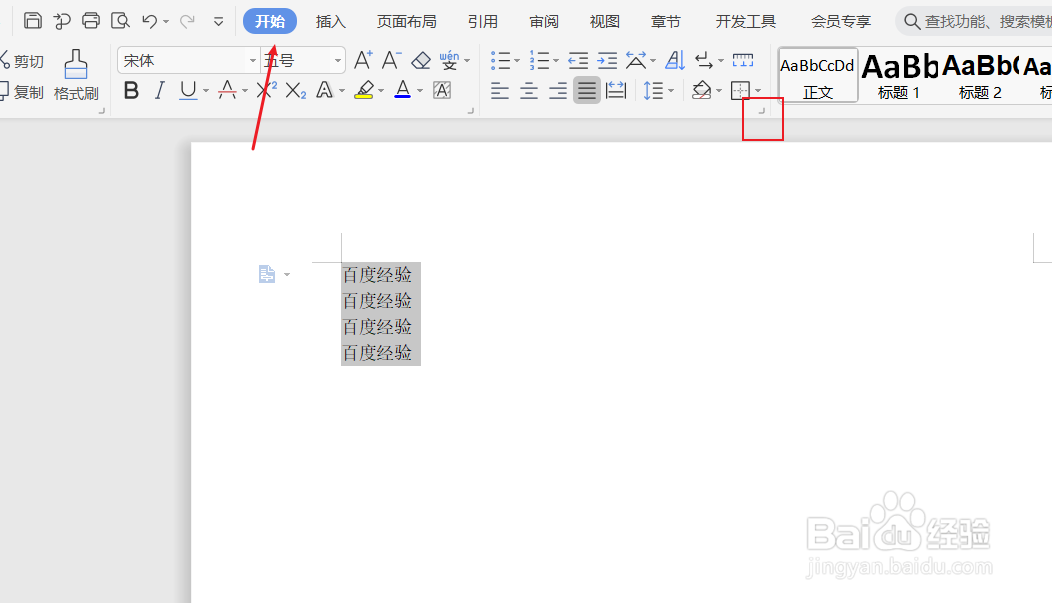Click the sort A-Z icon
Image resolution: width=1052 pixels, height=603 pixels.
(675, 61)
